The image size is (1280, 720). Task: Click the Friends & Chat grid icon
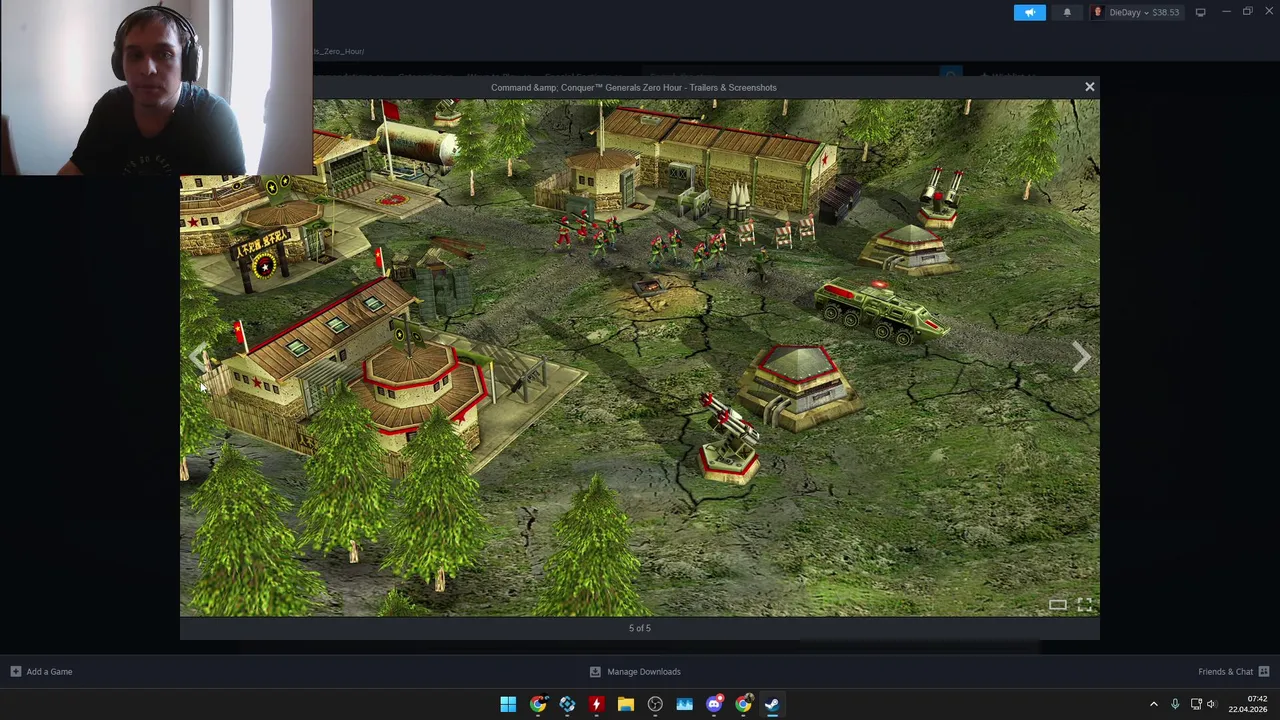click(1264, 672)
